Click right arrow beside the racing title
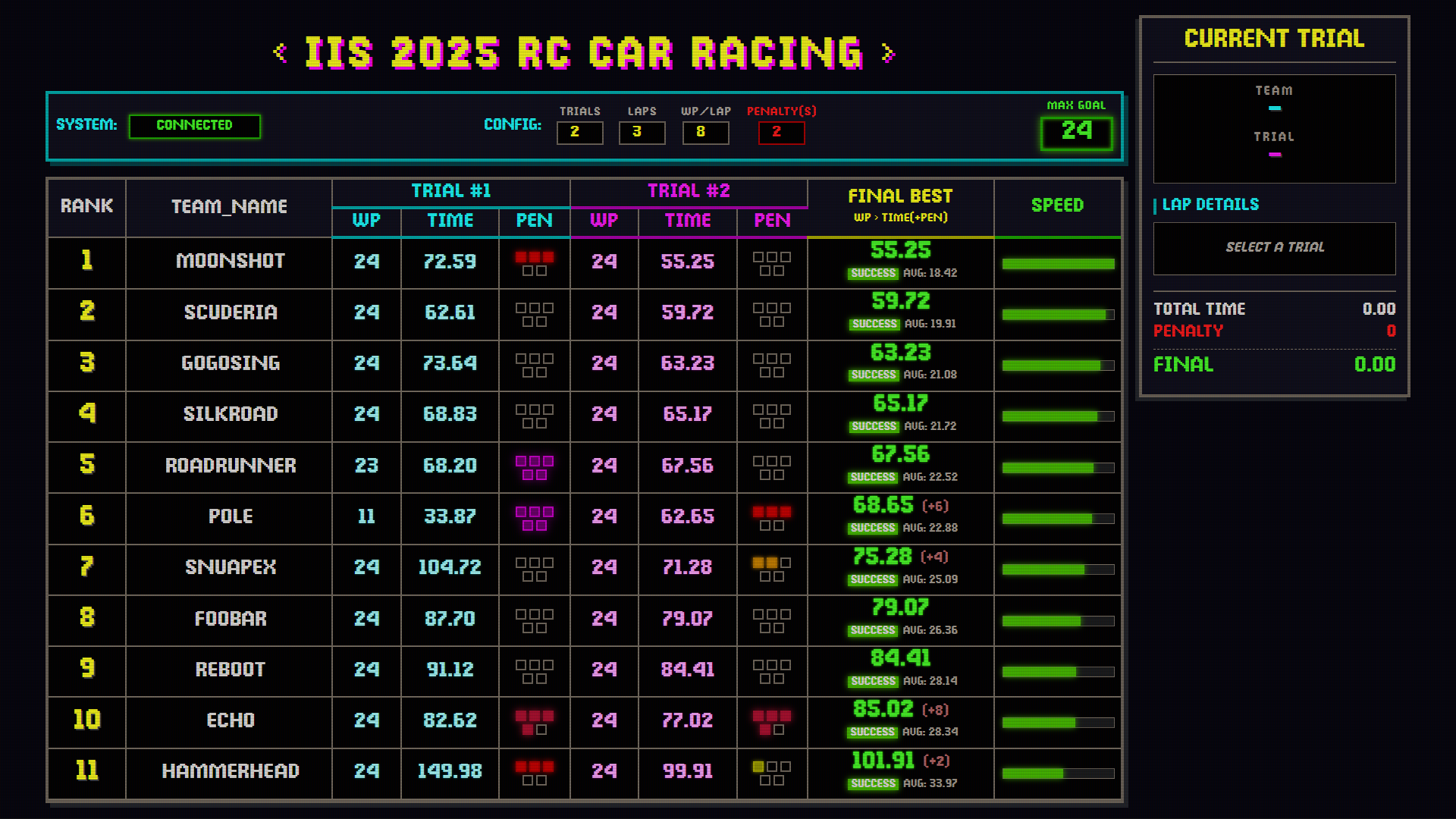 (x=888, y=53)
